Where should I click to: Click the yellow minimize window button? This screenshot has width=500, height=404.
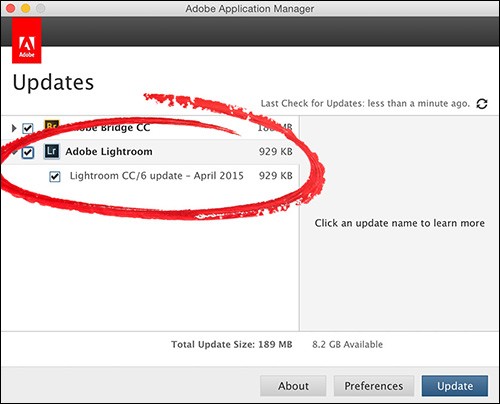click(x=26, y=8)
